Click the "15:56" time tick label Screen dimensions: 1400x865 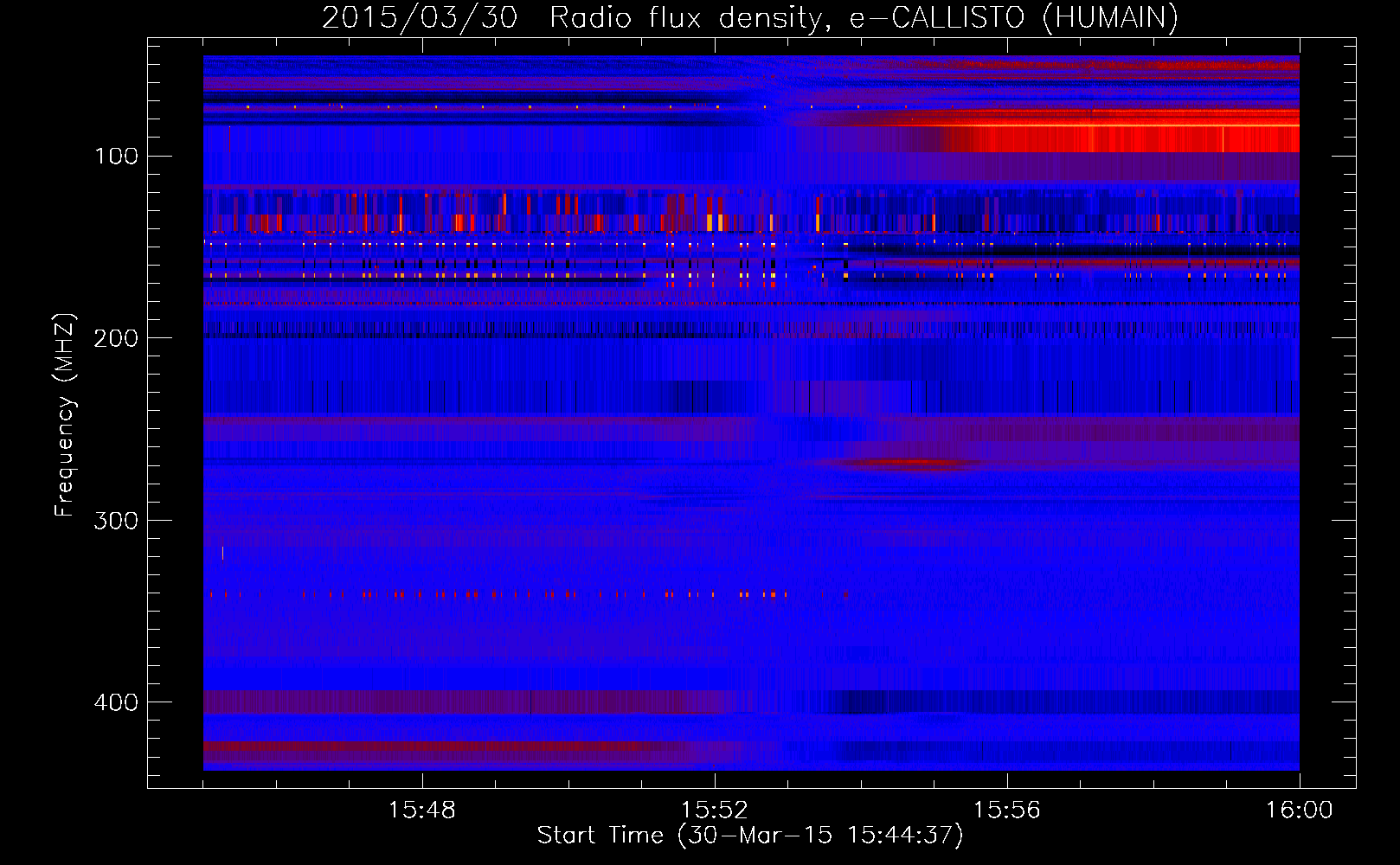1006,811
